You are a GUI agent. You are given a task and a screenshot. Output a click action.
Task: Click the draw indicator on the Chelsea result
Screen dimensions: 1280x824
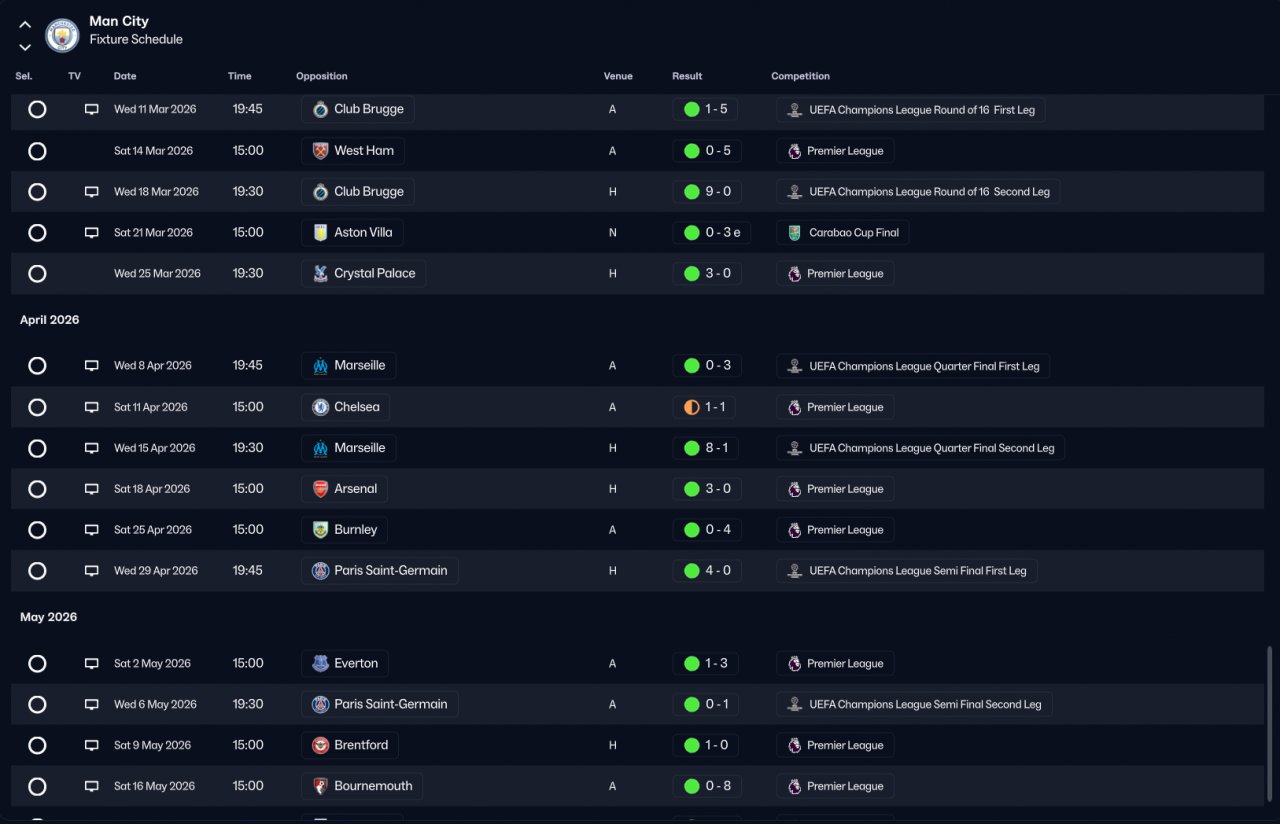pos(691,407)
